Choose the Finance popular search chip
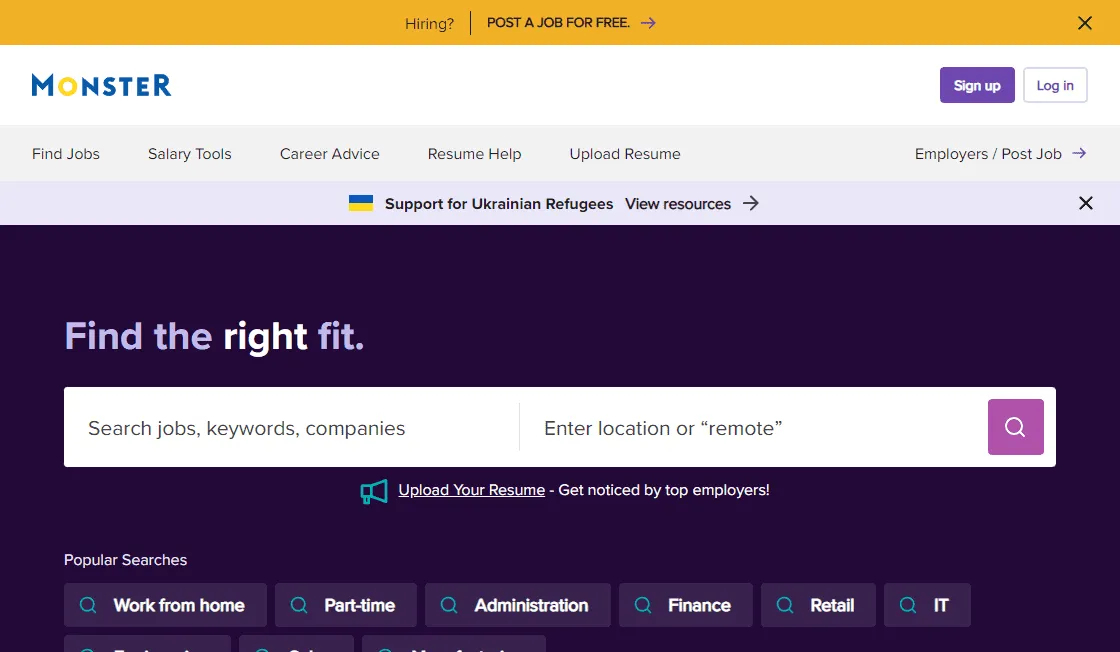This screenshot has width=1120, height=652. [x=686, y=605]
